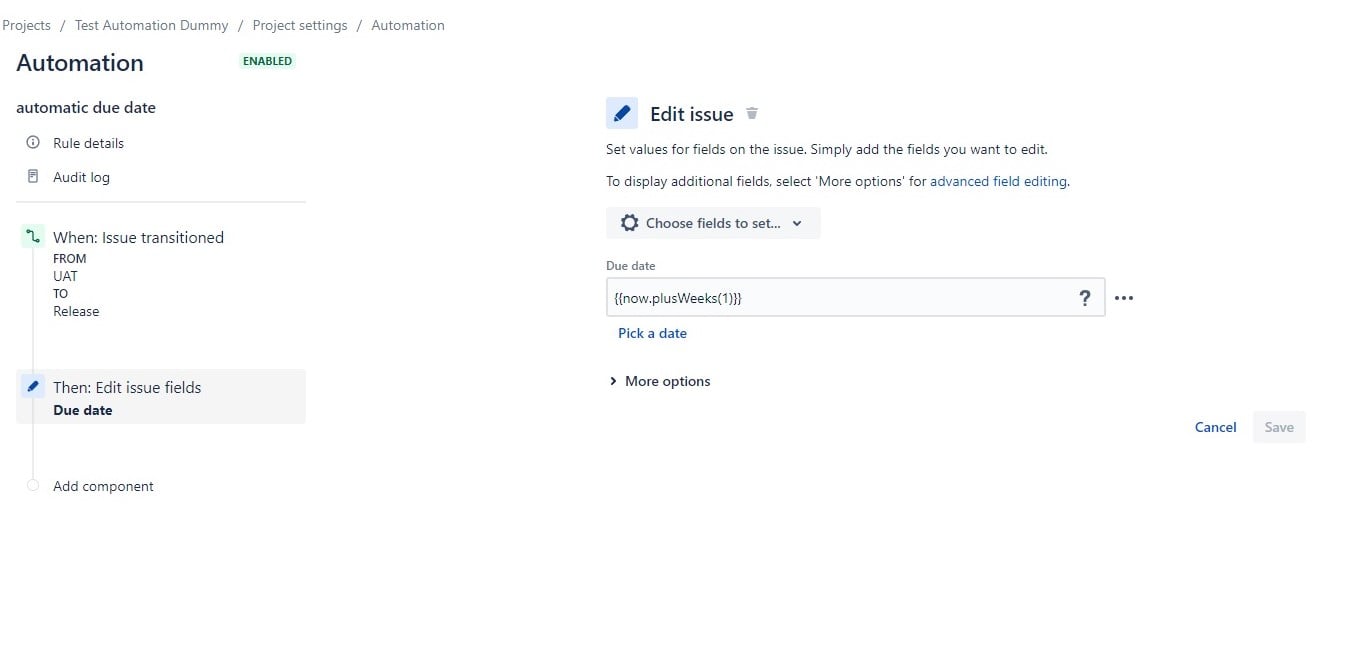Delete the Edit issue action via trash icon
Image resolution: width=1372 pixels, height=645 pixels.
tap(752, 114)
